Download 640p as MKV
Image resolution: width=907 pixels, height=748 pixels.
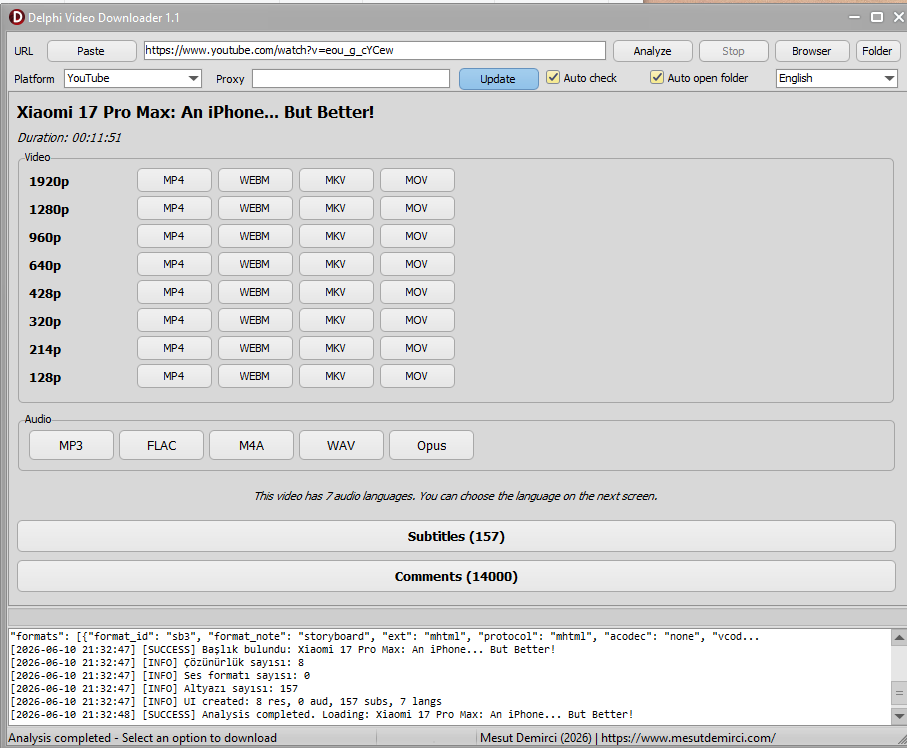point(336,264)
